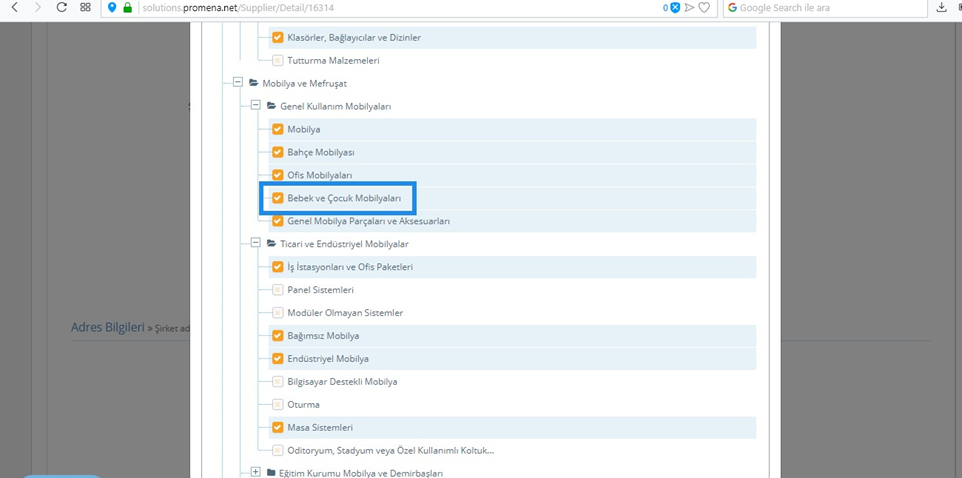Screen dimensions: 962x478
Task: Open the speed dial grid icon
Action: coord(85,7)
